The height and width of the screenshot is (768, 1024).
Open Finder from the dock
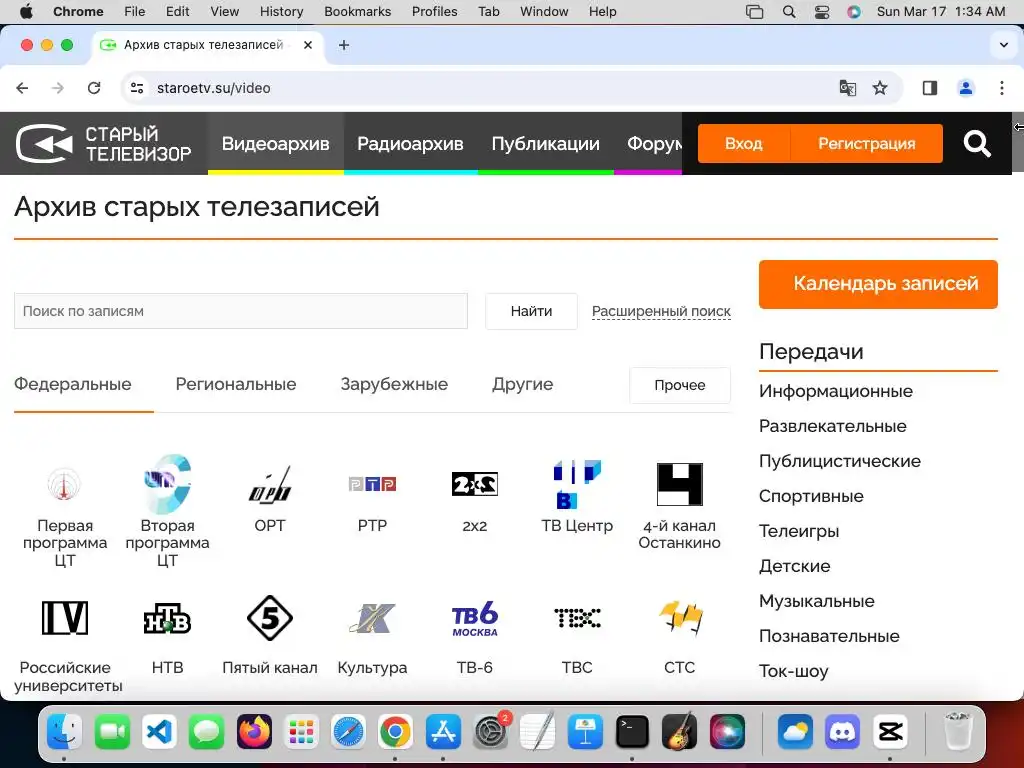click(64, 731)
